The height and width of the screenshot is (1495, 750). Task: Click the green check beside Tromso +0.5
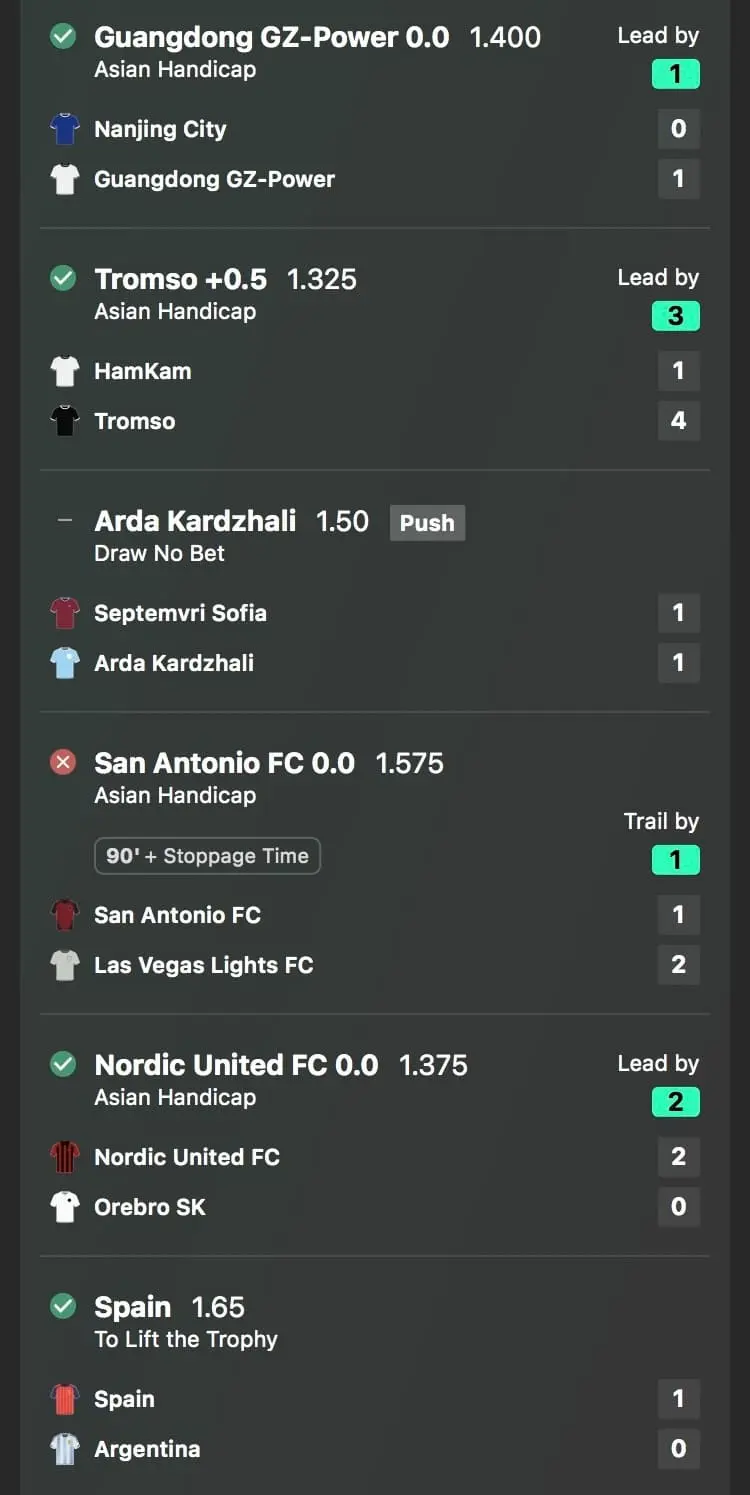(x=63, y=279)
